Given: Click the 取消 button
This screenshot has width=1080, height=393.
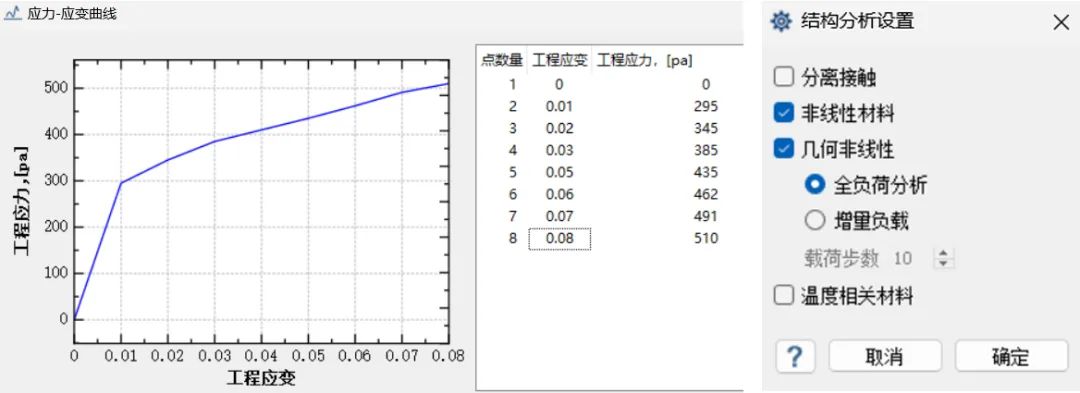Looking at the screenshot, I should [x=884, y=357].
